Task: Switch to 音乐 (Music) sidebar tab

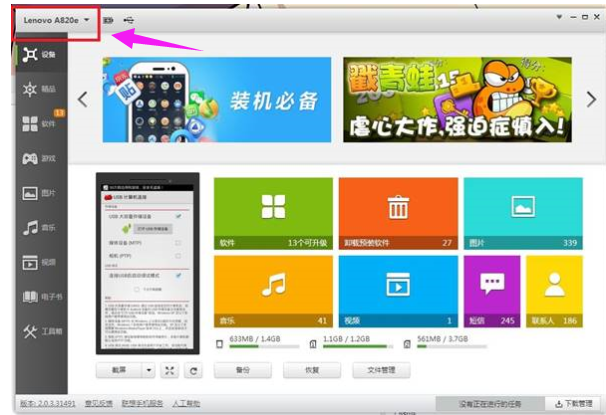Action: point(39,227)
